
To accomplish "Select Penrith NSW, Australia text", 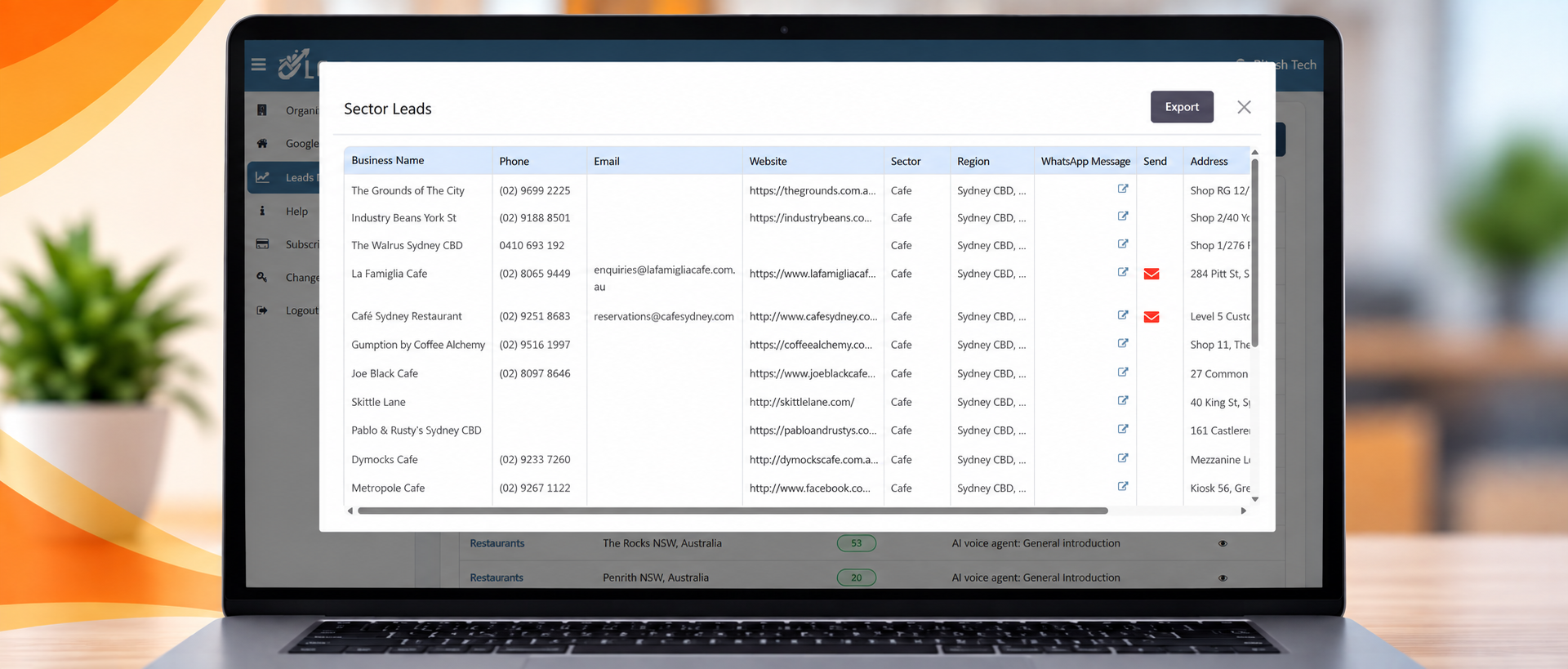I will pyautogui.click(x=656, y=578).
